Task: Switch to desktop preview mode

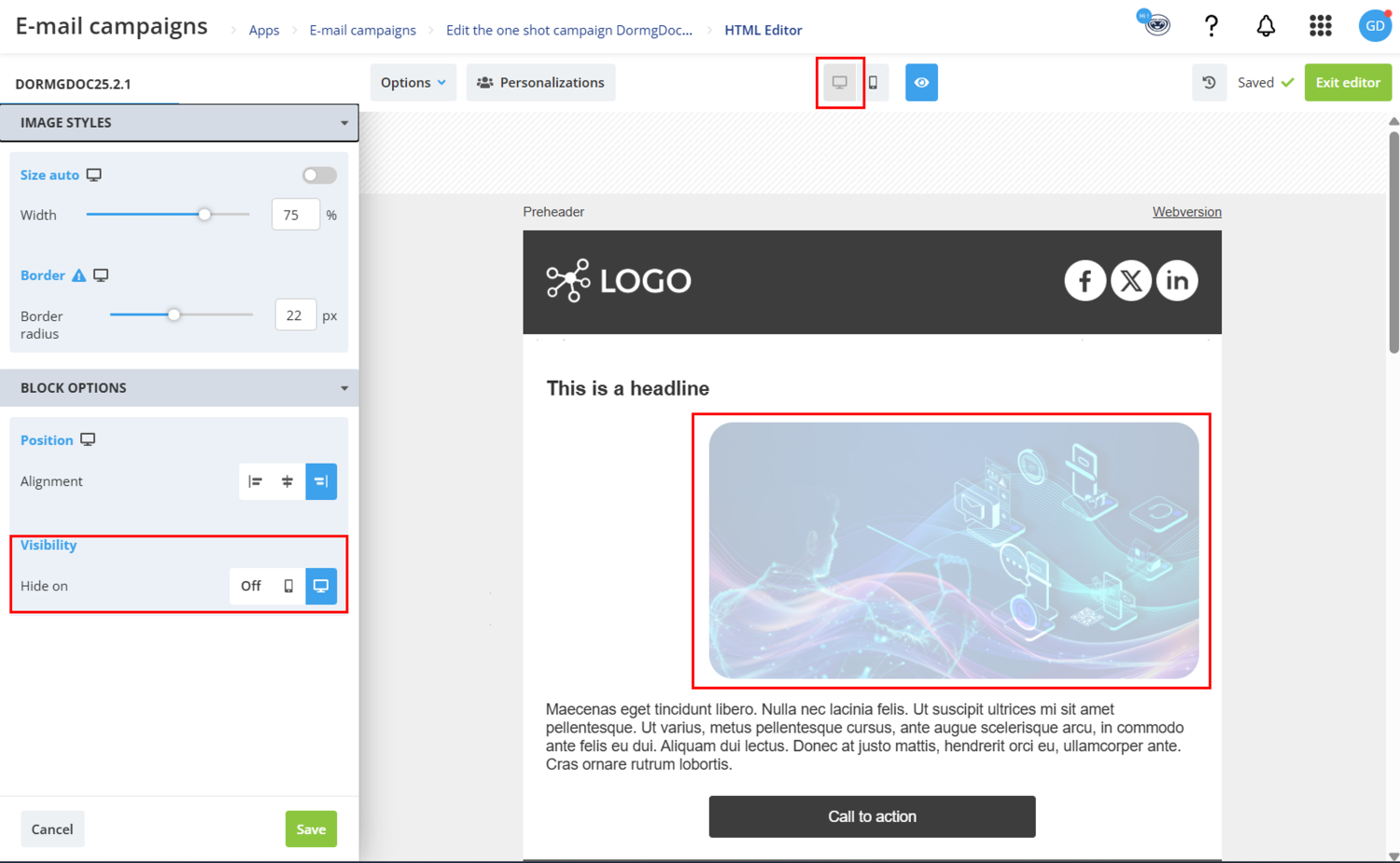Action: coord(840,82)
